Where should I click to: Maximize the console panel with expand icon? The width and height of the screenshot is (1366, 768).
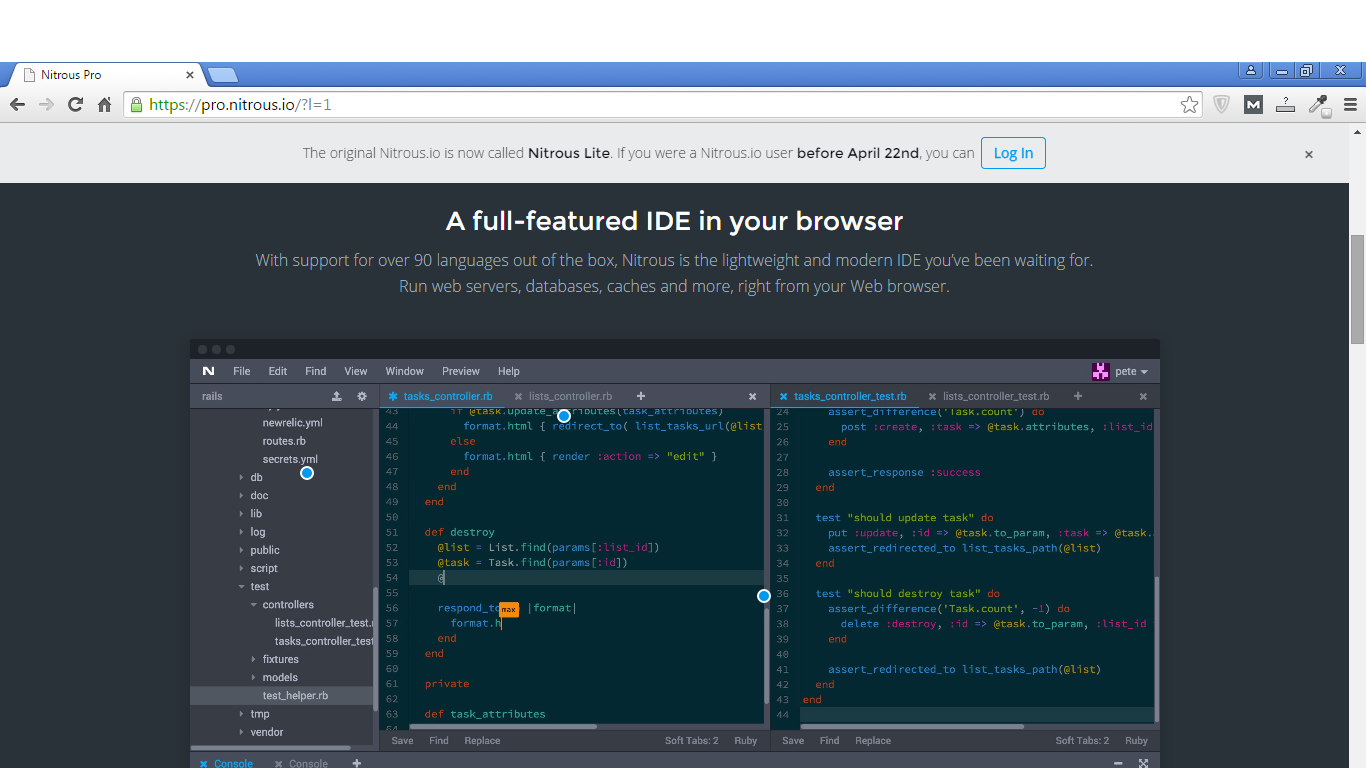click(1144, 763)
